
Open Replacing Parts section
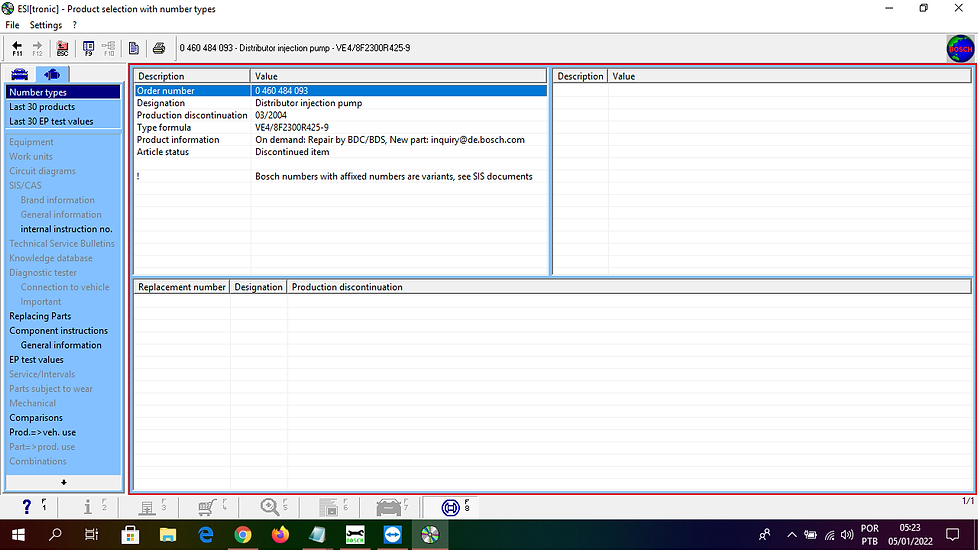coord(40,316)
